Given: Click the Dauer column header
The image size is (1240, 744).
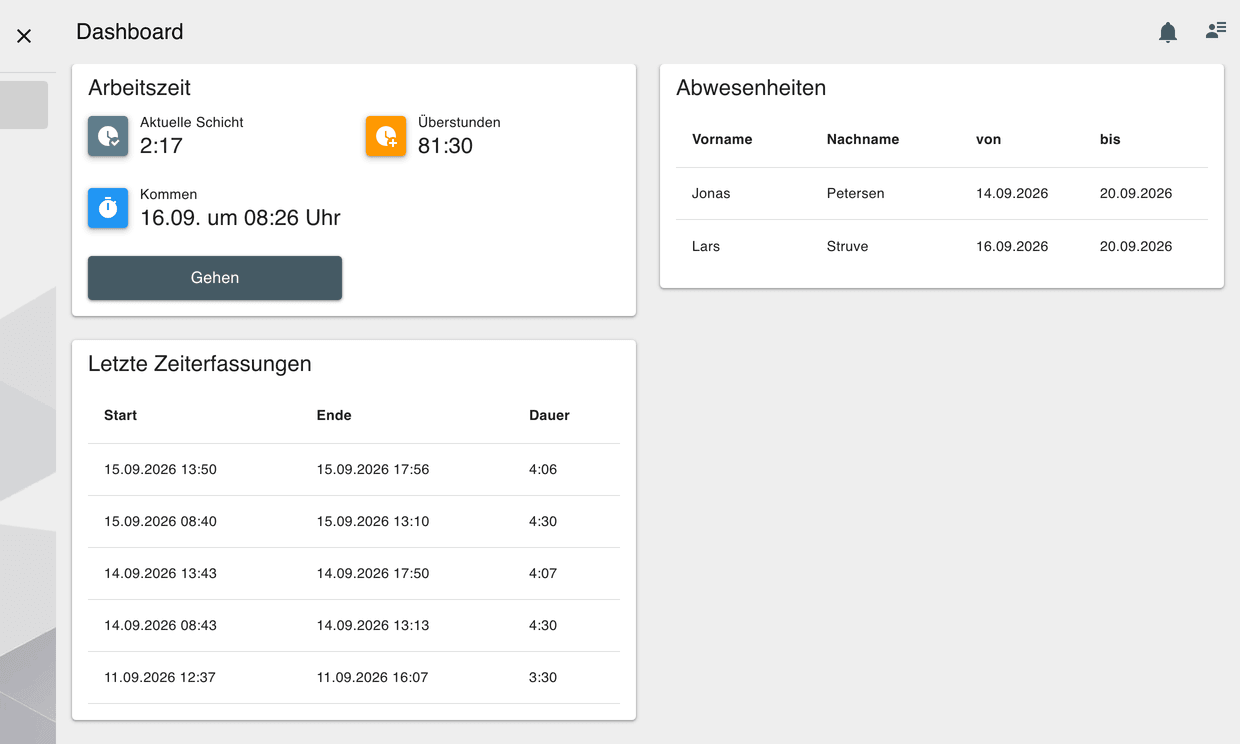Looking at the screenshot, I should click(549, 415).
